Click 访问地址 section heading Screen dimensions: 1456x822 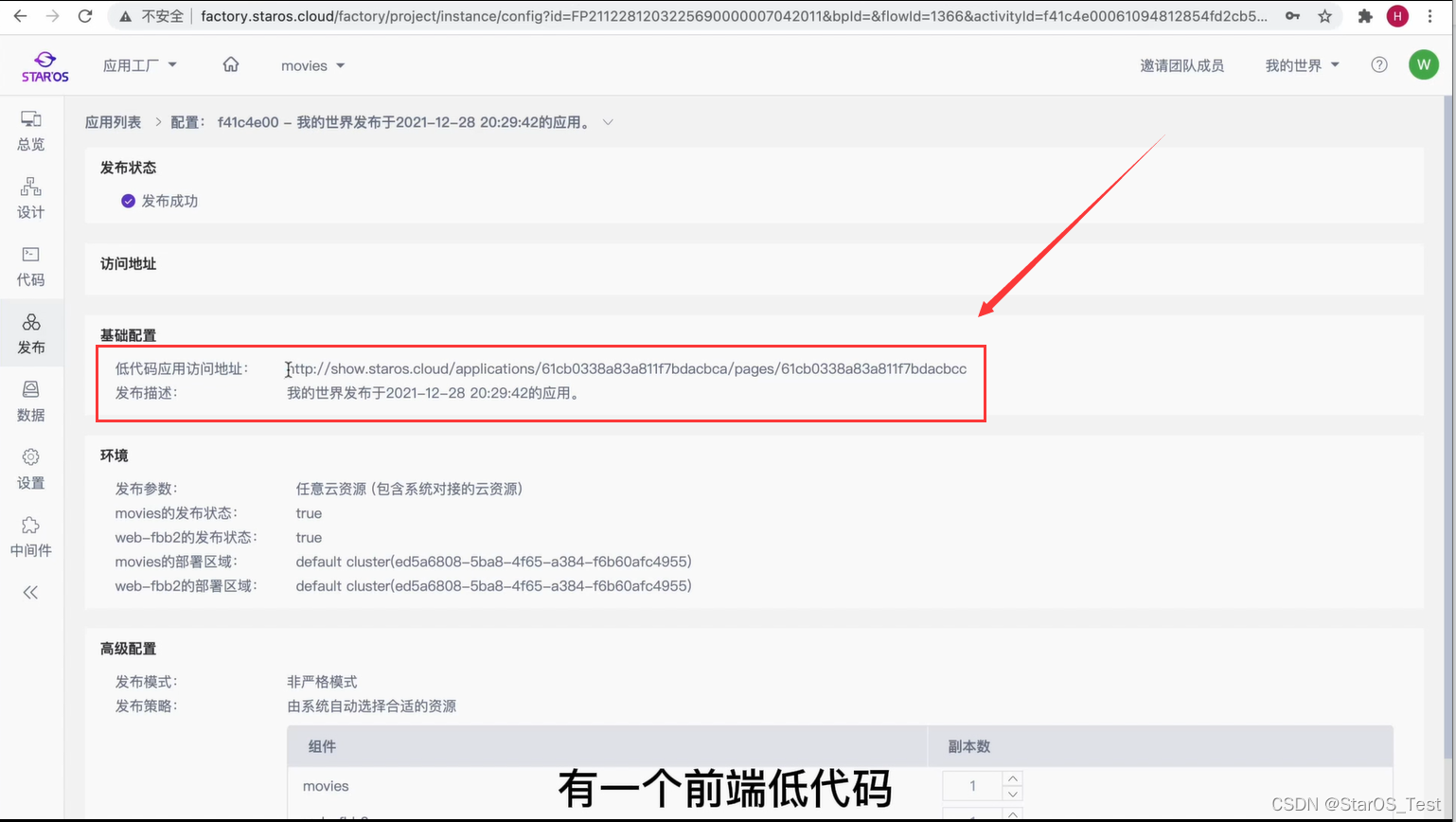click(x=128, y=263)
